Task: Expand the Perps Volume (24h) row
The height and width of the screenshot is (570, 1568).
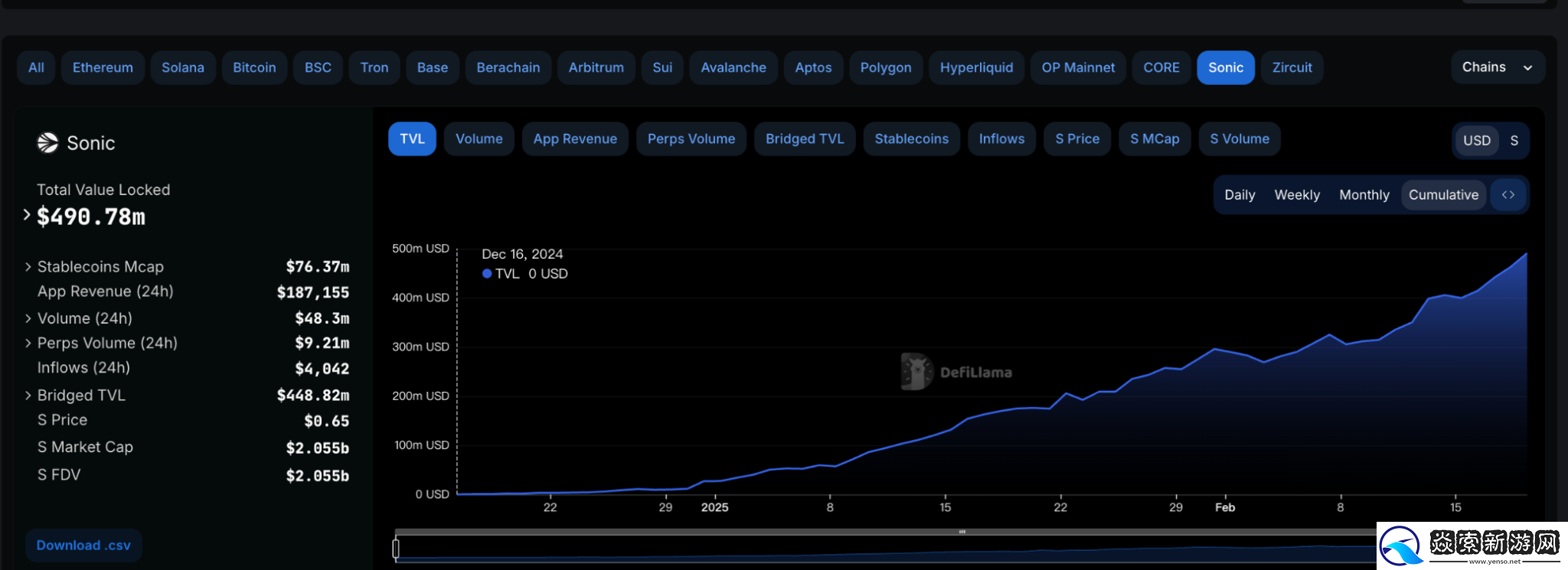Action: pos(28,344)
